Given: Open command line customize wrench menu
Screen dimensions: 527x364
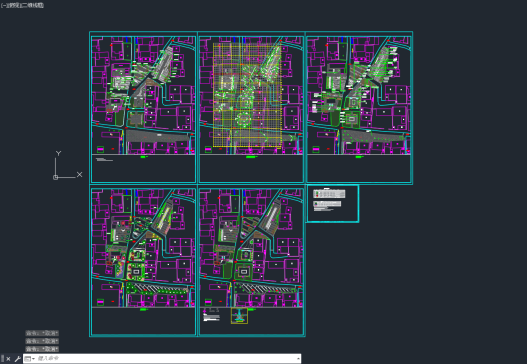Looking at the screenshot, I should pos(17,359).
